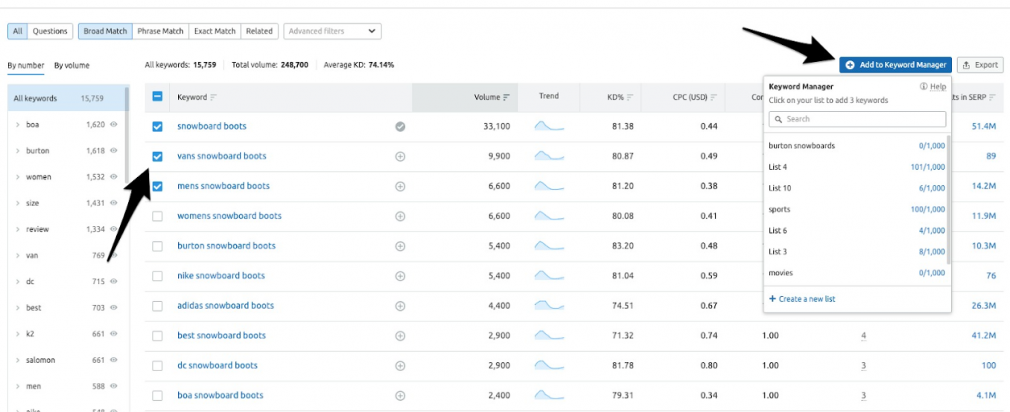Expand the boa keyword group
The image size is (1010, 412).
17,125
